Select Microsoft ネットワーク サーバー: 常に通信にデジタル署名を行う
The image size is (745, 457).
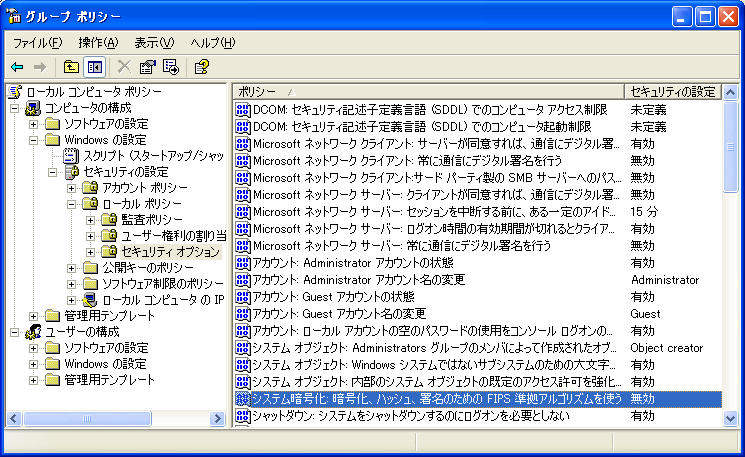402,246
